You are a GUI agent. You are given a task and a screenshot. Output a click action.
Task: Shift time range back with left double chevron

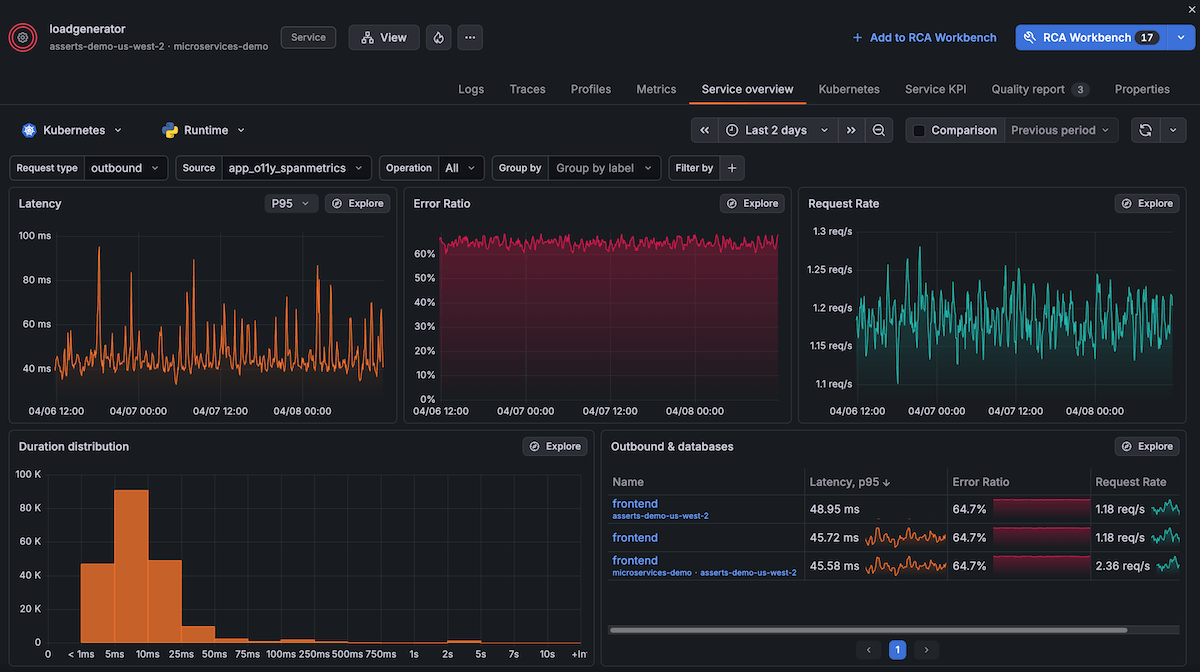coord(704,130)
